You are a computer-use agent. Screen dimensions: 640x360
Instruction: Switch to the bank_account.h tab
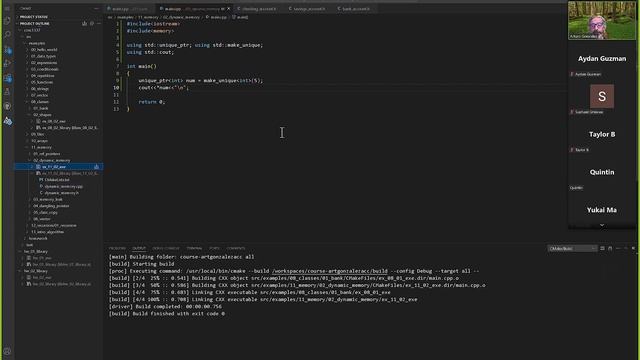355,9
